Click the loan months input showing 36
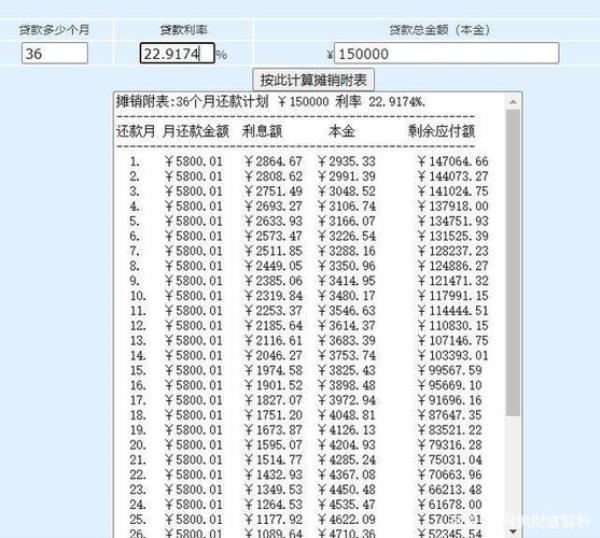The width and height of the screenshot is (600, 538). pos(53,53)
